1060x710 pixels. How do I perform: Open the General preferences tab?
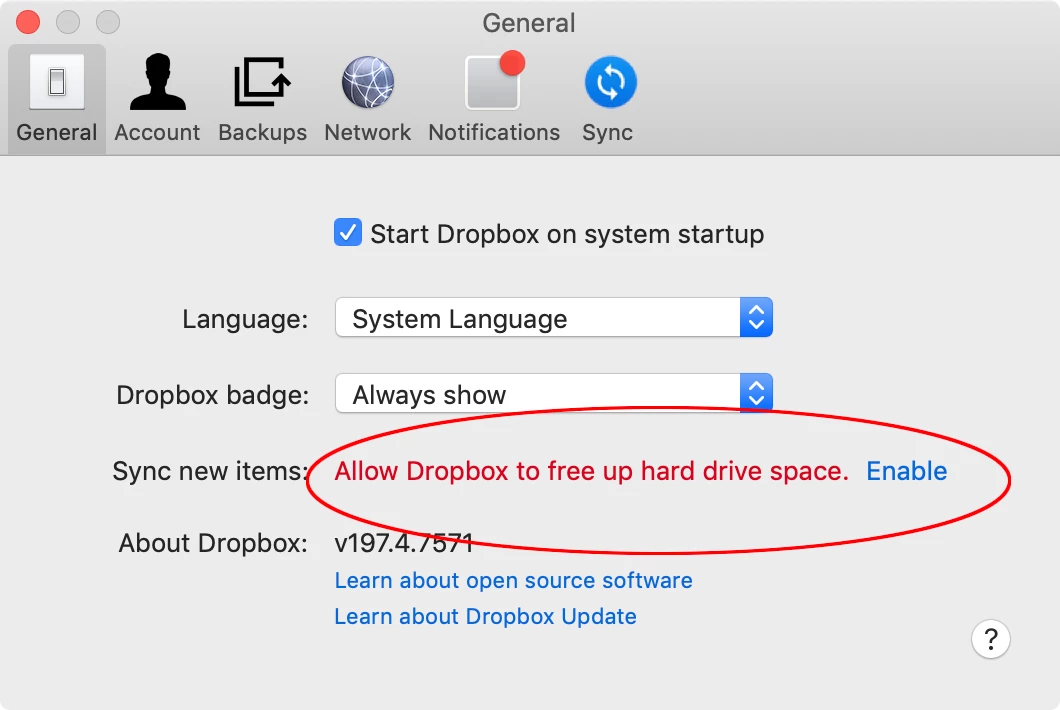coord(57,99)
